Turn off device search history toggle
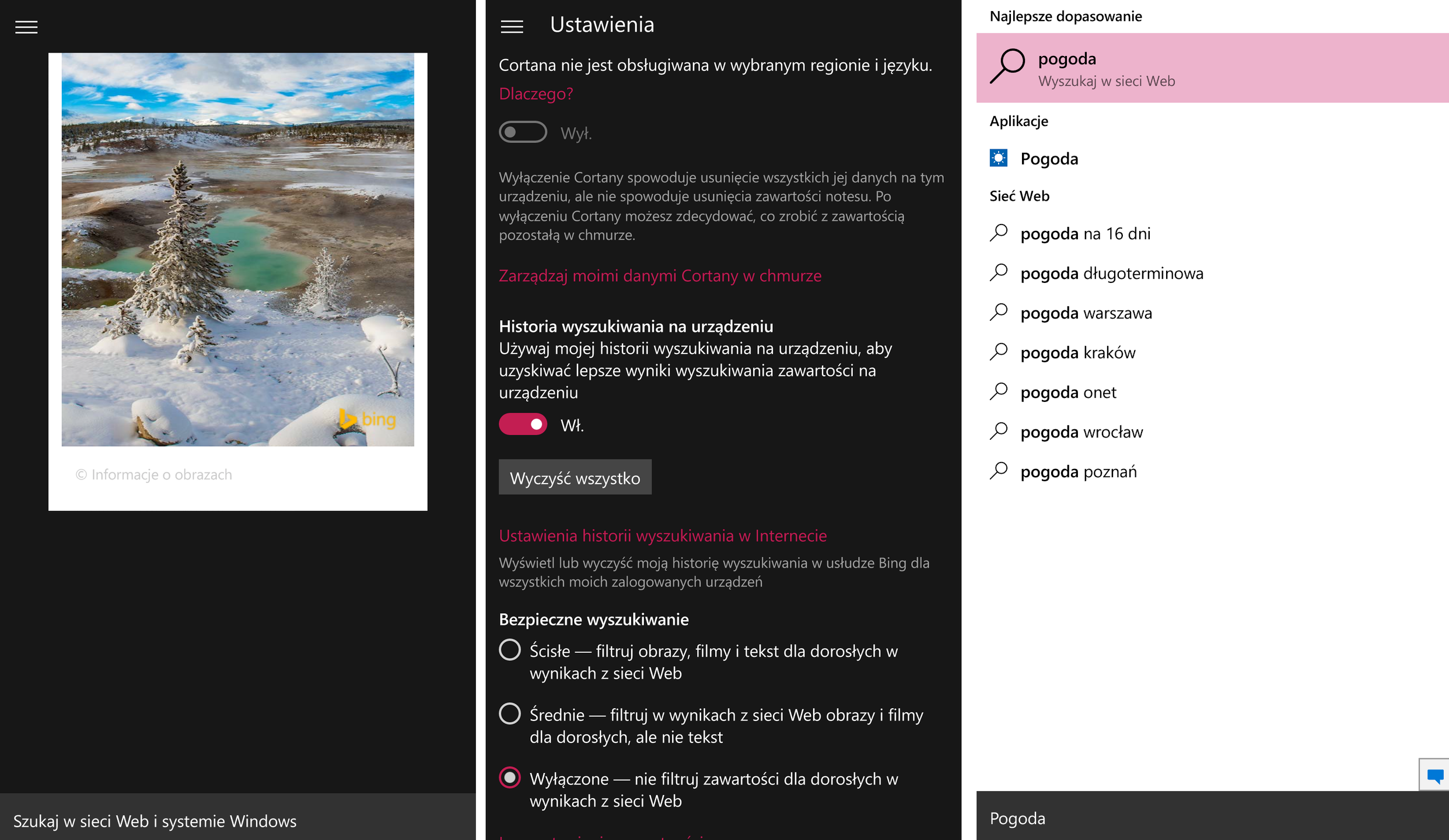1449x840 pixels. (523, 424)
